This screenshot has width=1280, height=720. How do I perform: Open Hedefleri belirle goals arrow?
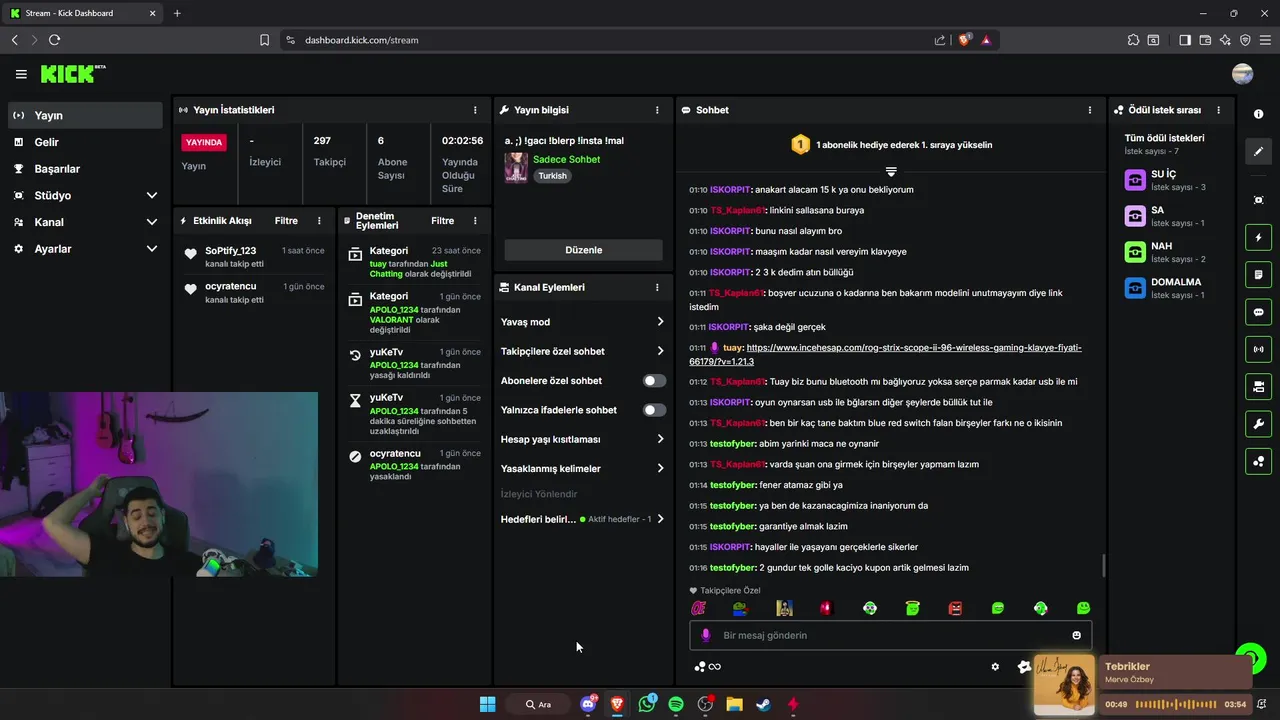click(x=660, y=519)
